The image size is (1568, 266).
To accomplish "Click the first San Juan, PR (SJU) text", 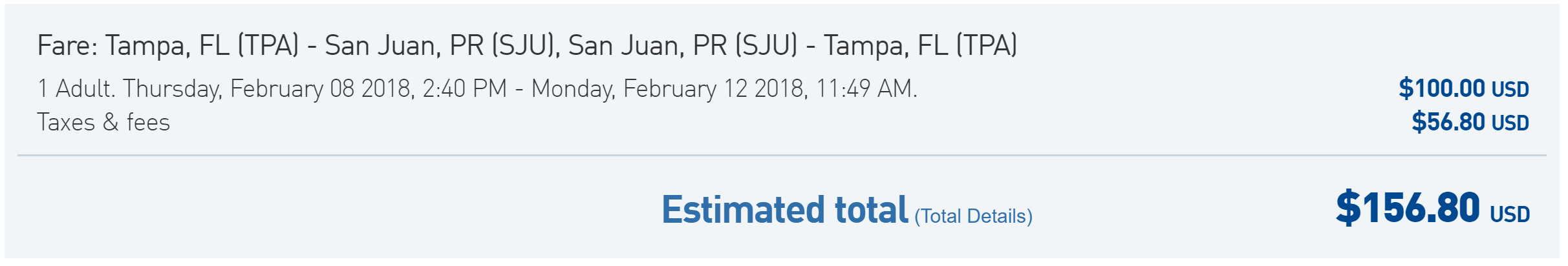I will [442, 46].
